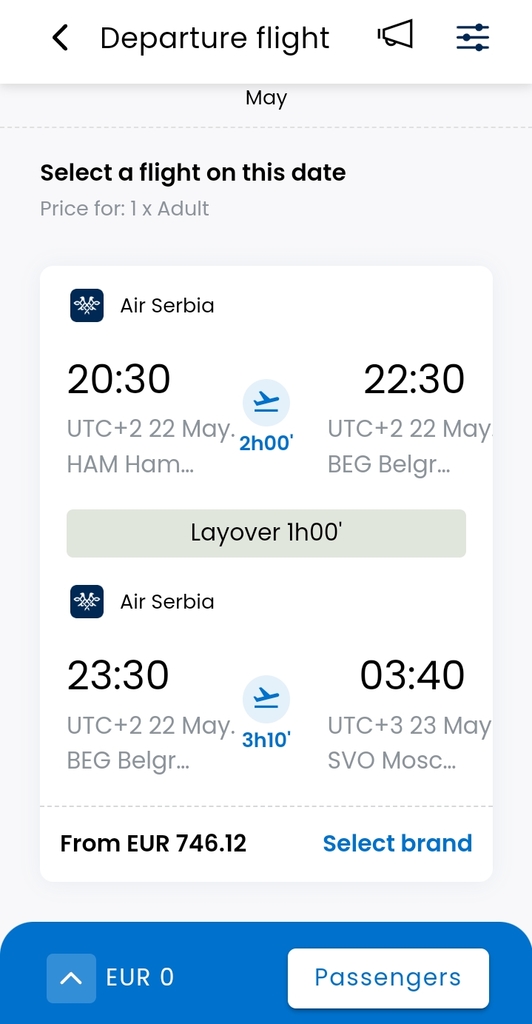Tap the 23:30 departure time from BEG
This screenshot has width=532, height=1024.
click(118, 675)
